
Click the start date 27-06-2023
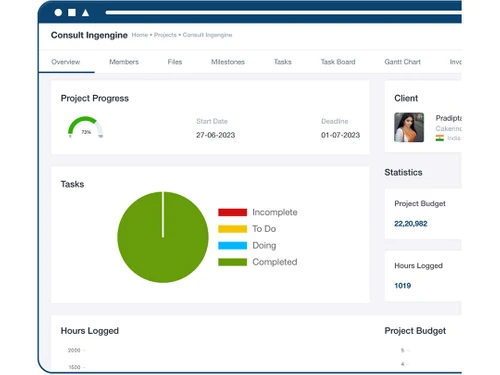215,135
